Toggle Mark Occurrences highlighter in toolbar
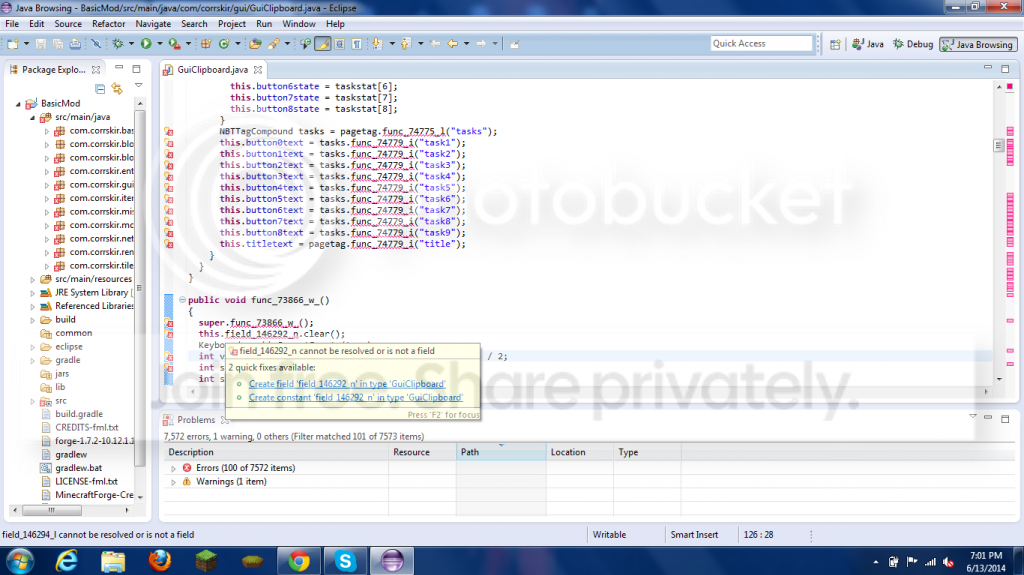The image size is (1024, 575). 323,44
